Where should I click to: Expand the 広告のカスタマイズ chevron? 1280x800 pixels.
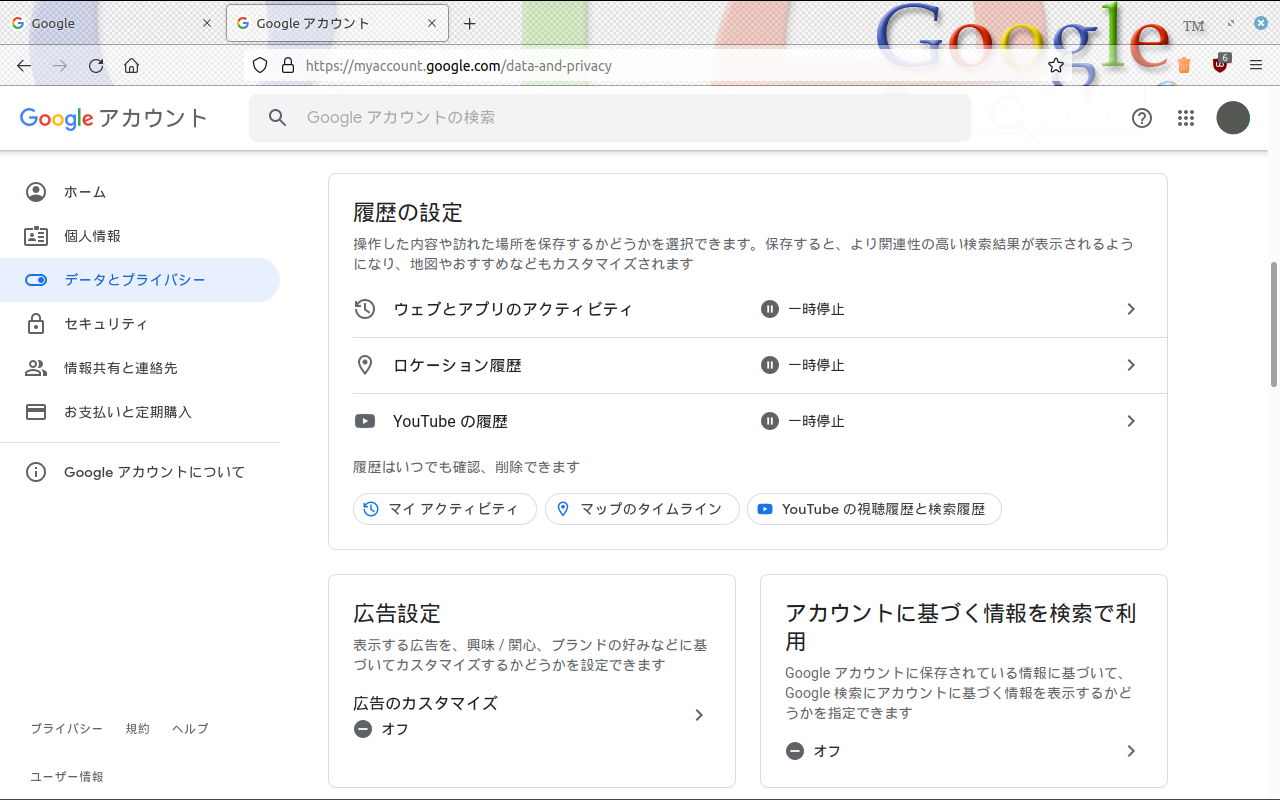pos(699,715)
